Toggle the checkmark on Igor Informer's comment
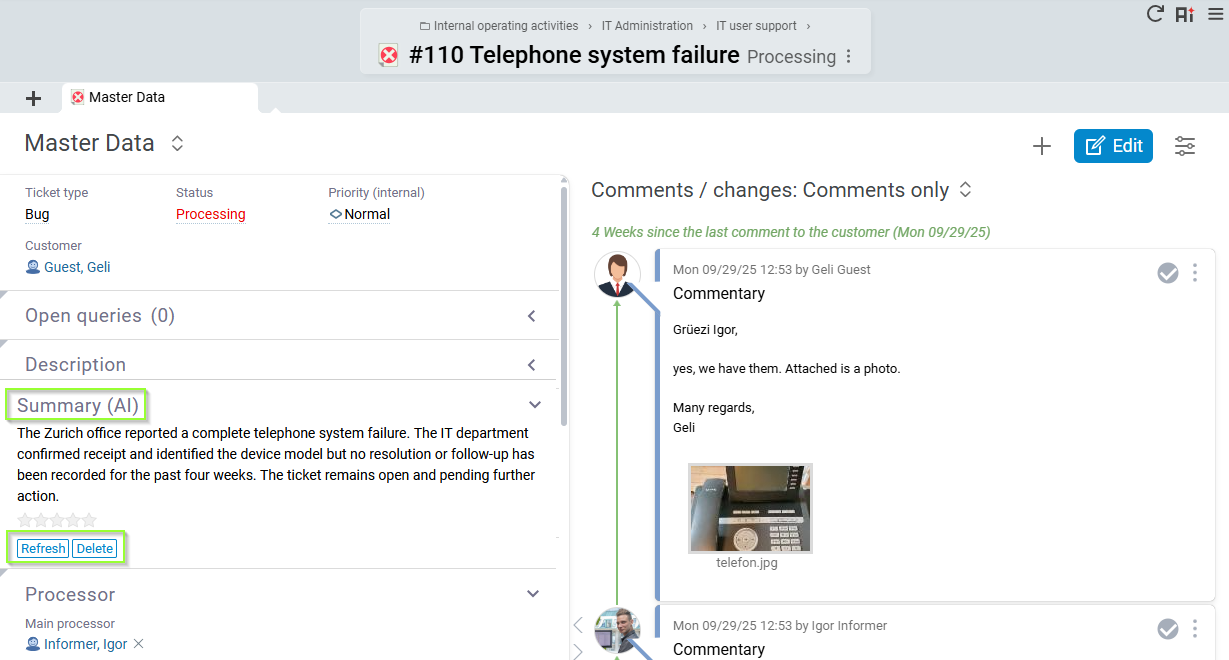The image size is (1229, 660). click(x=1168, y=629)
